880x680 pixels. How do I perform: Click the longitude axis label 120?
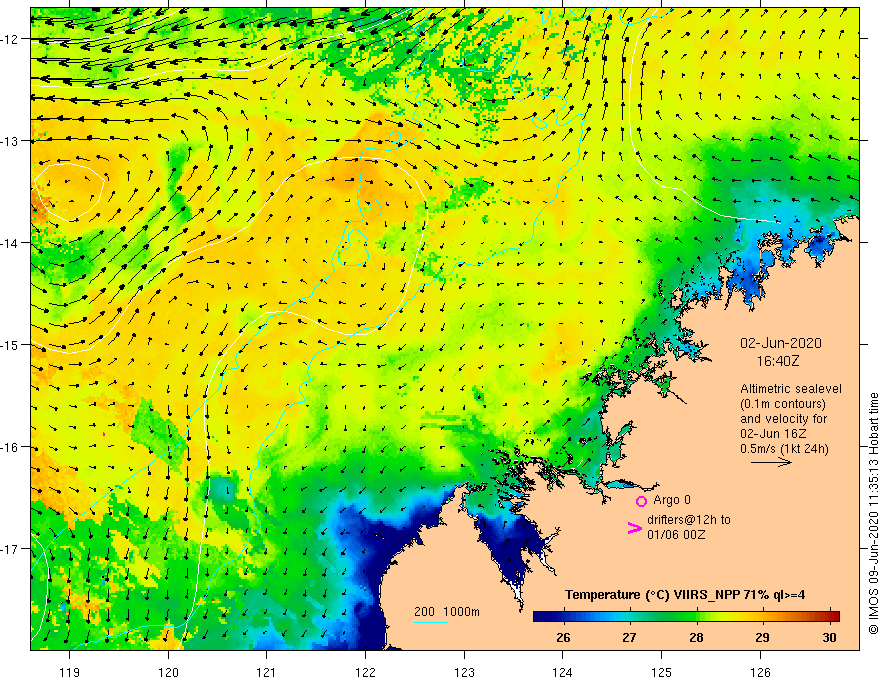point(168,672)
